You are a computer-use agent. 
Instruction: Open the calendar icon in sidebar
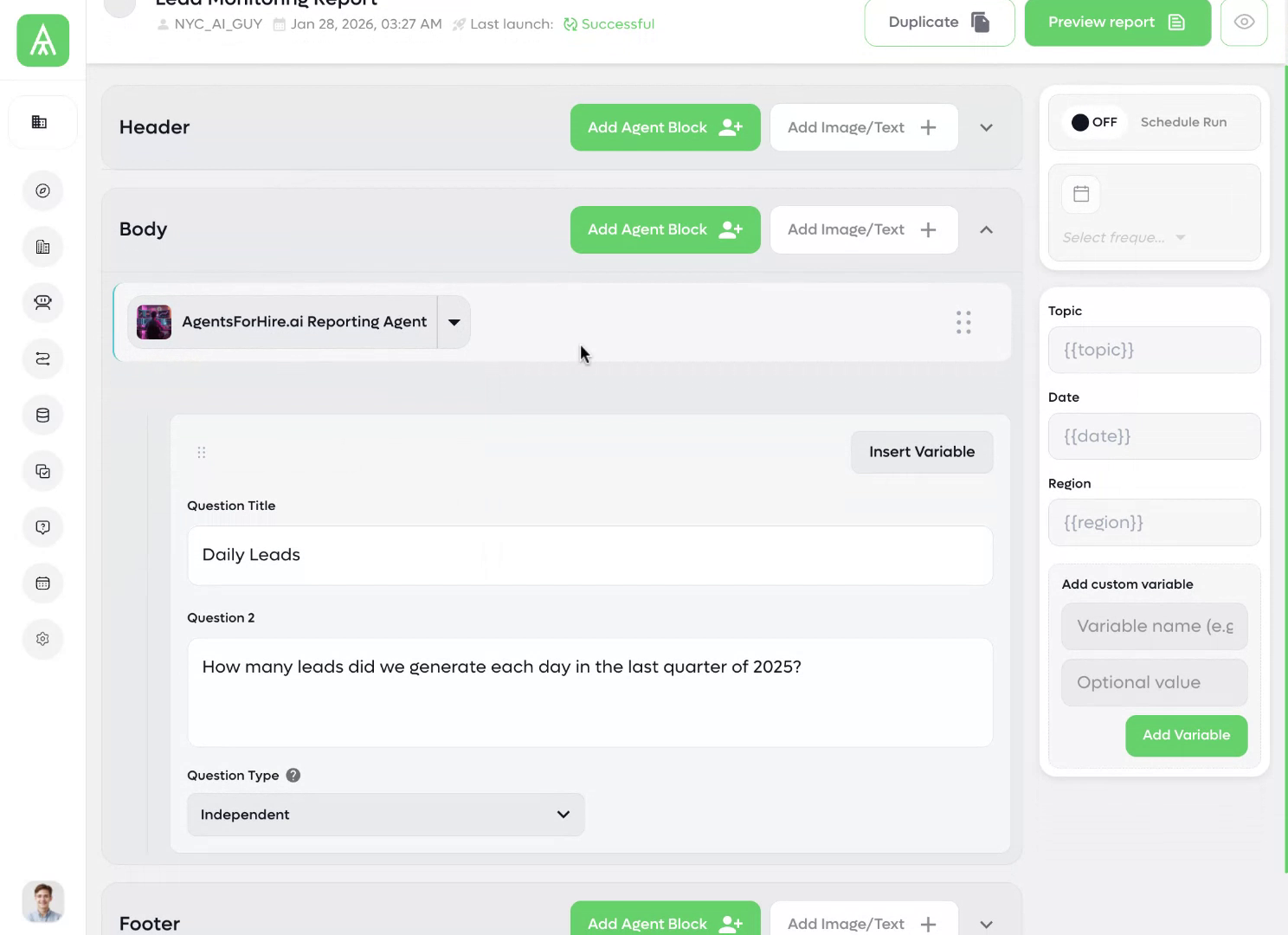click(42, 584)
